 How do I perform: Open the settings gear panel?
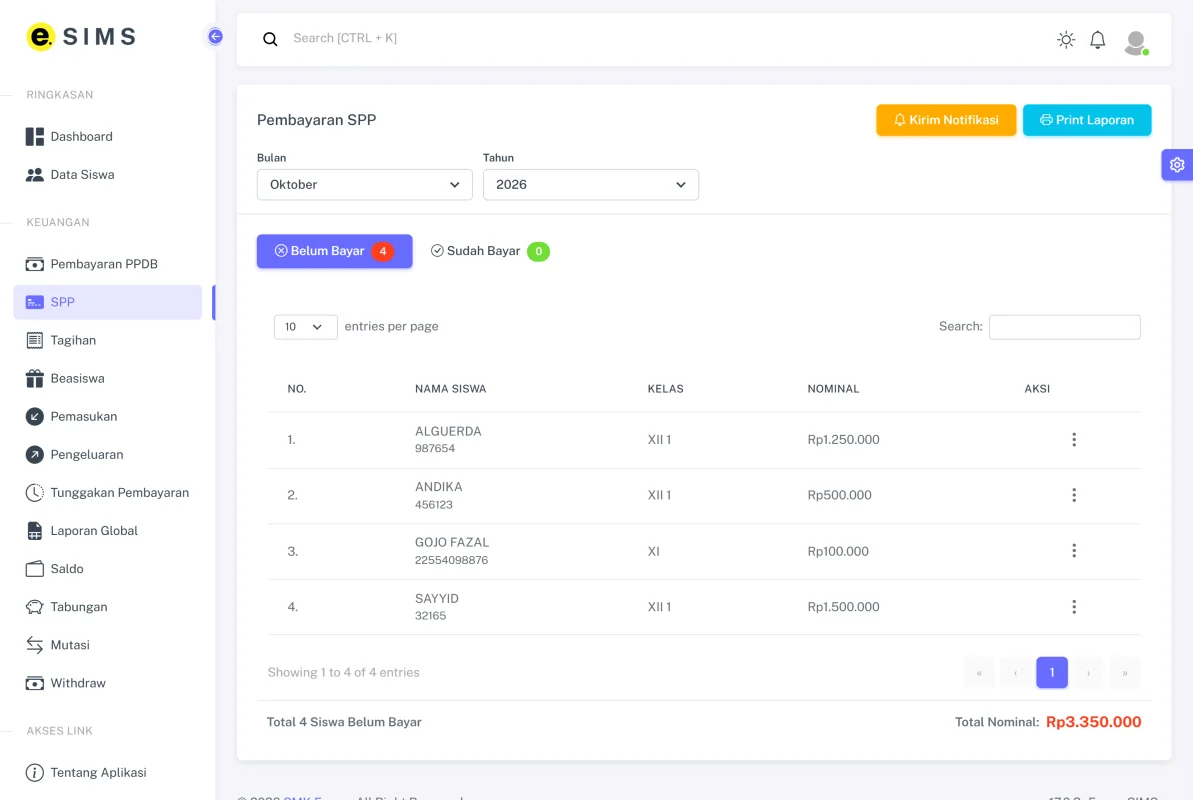[1176, 164]
